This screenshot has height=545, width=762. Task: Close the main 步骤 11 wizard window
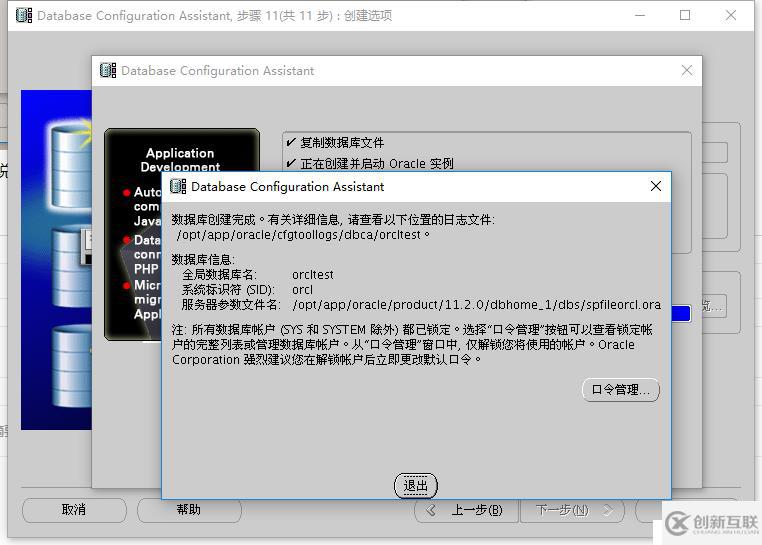(x=731, y=16)
